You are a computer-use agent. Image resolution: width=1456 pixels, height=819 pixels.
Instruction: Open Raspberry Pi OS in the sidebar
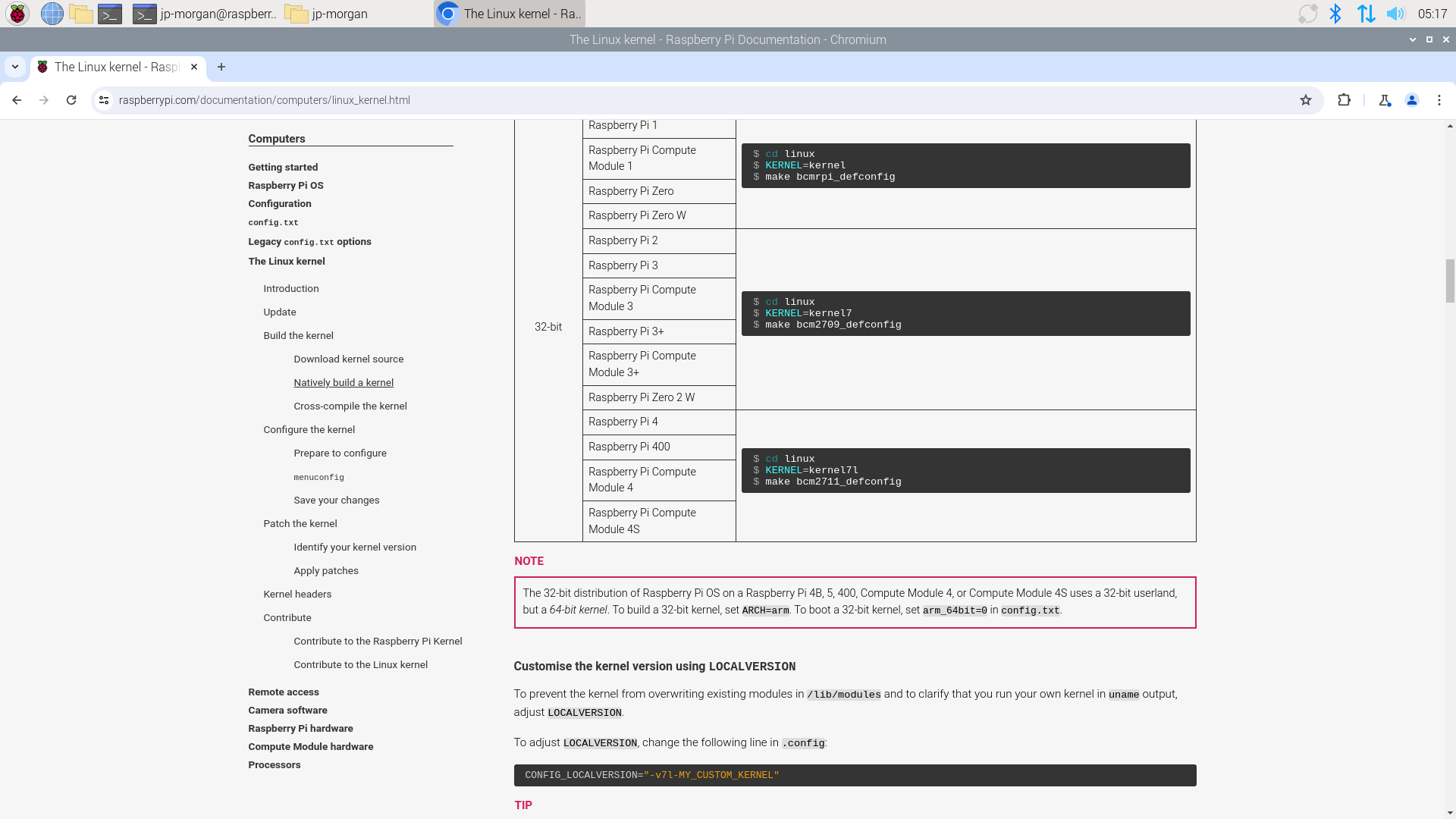286,185
